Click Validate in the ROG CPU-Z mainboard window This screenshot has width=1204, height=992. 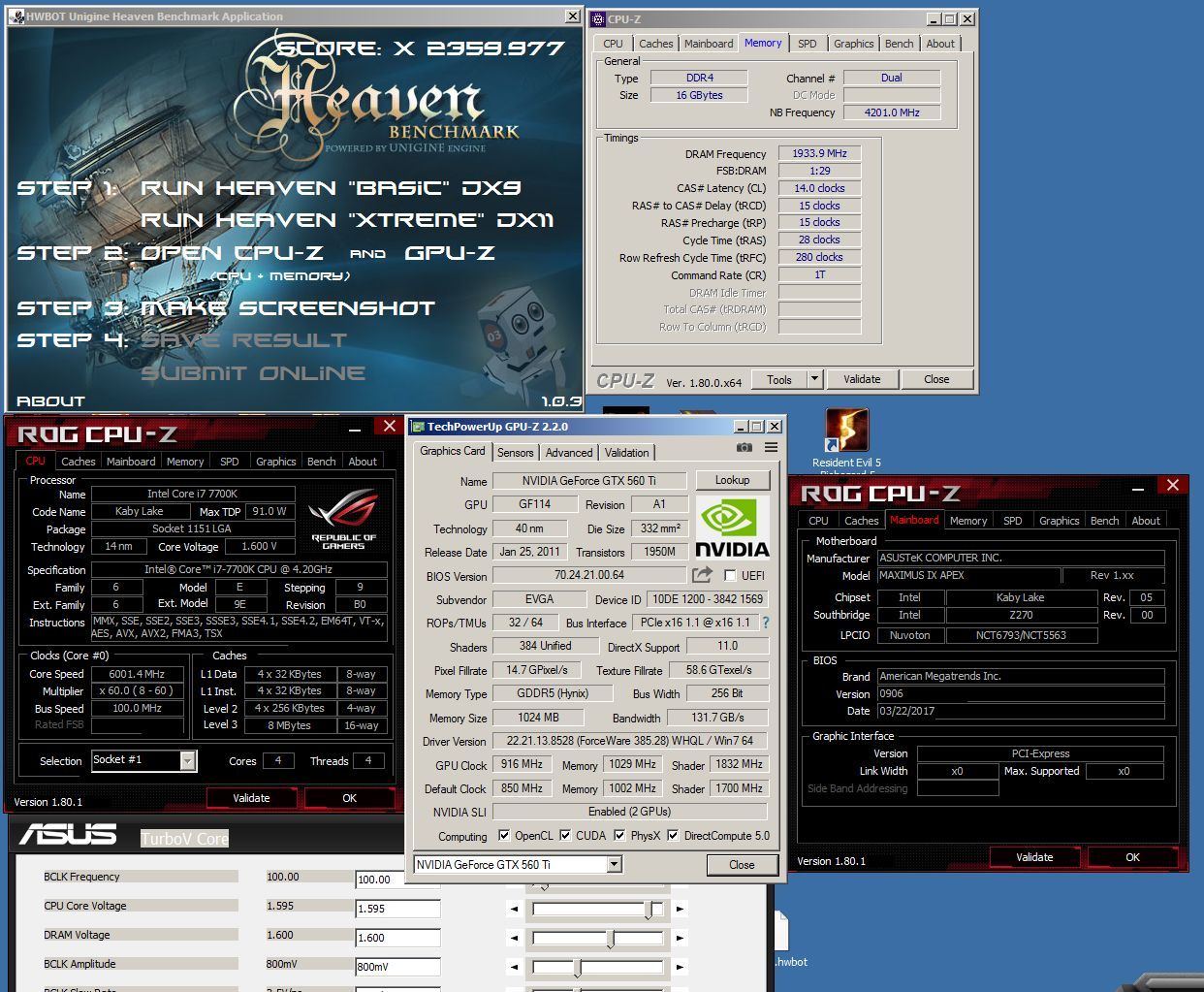click(x=1034, y=857)
